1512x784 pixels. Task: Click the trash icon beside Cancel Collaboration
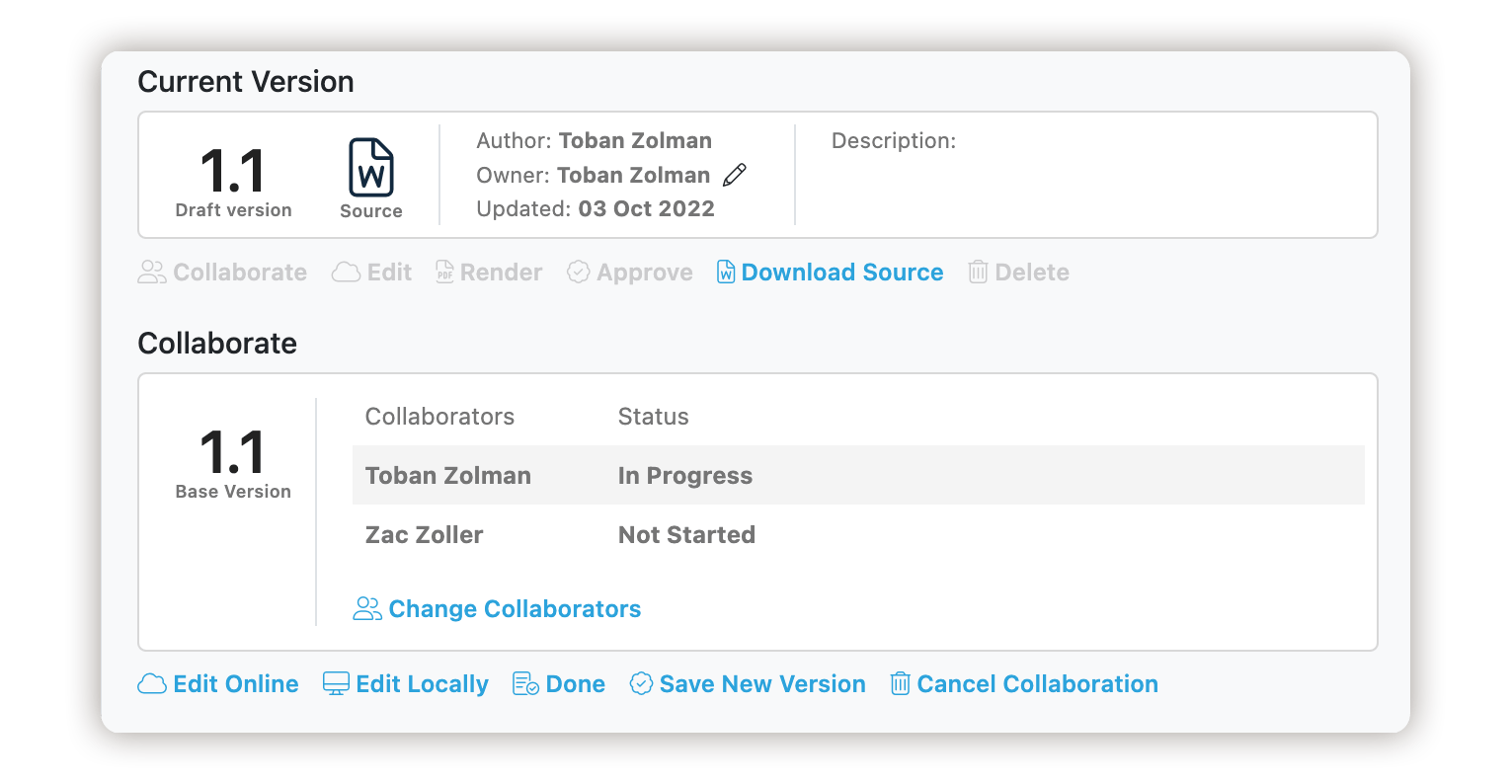pos(901,684)
